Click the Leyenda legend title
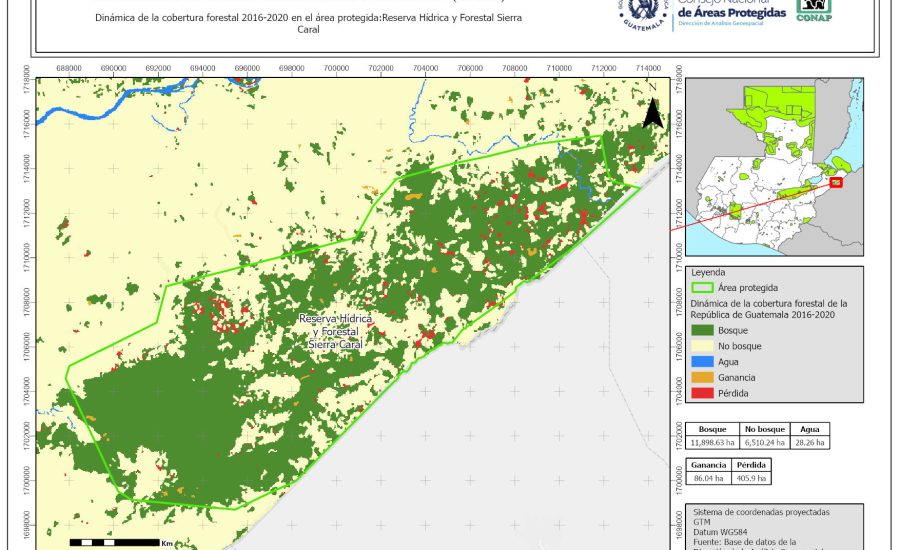 [708, 272]
